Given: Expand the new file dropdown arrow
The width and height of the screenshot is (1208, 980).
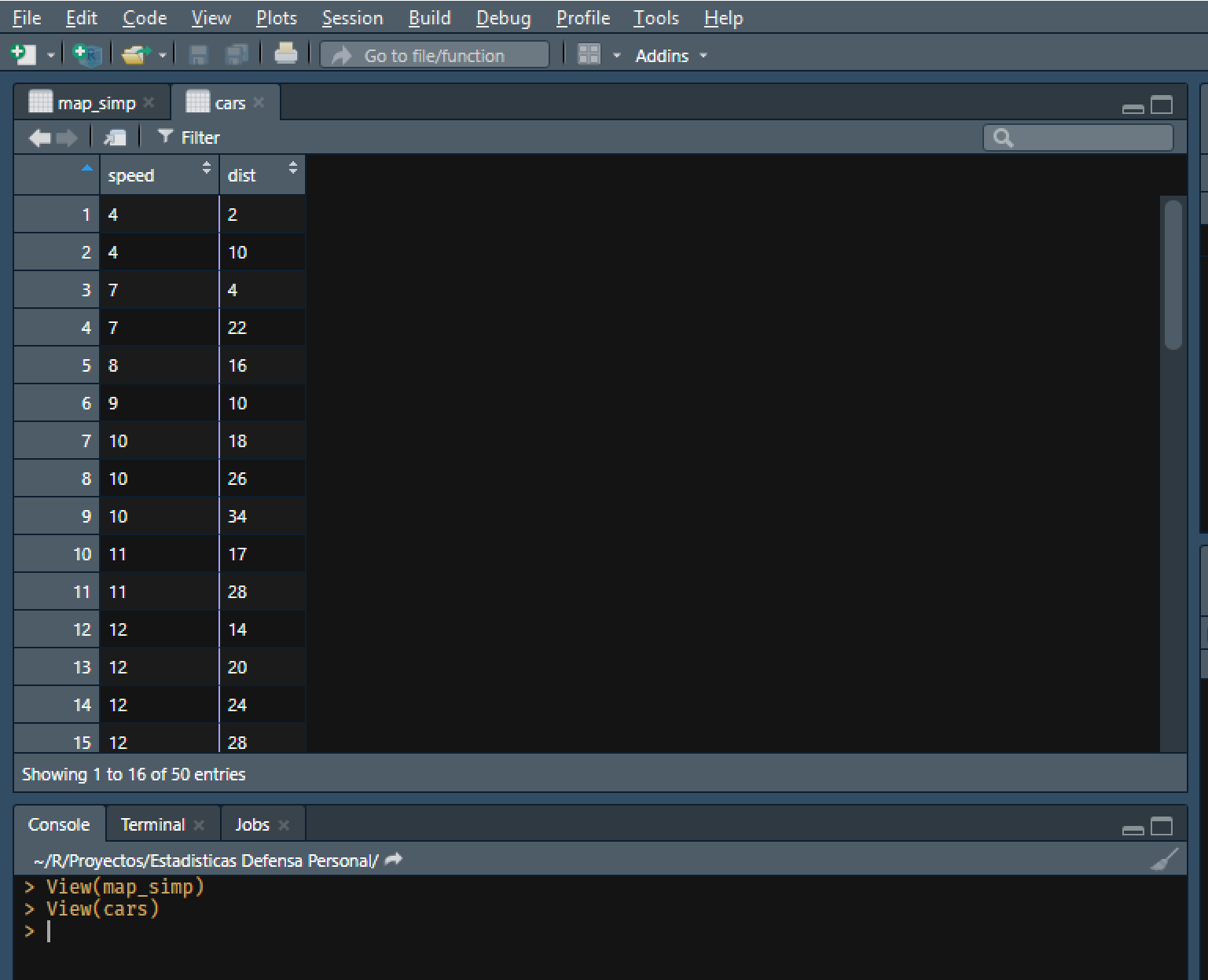Looking at the screenshot, I should 50,54.
